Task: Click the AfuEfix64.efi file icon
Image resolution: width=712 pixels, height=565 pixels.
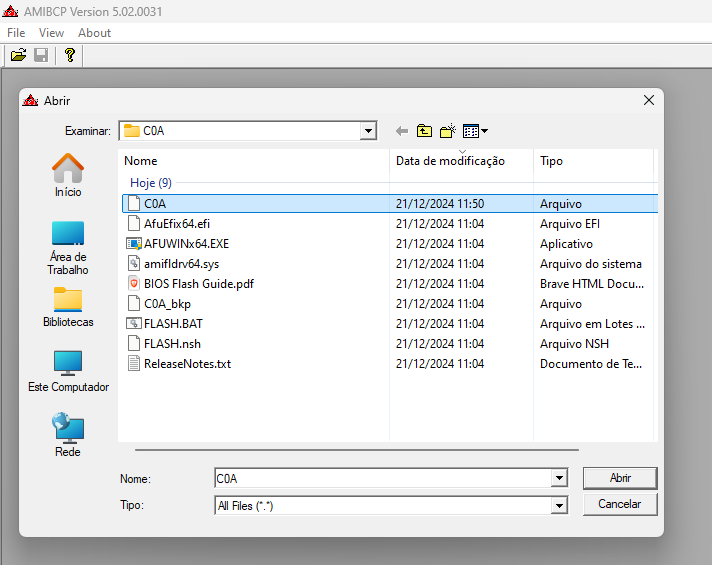Action: [134, 223]
